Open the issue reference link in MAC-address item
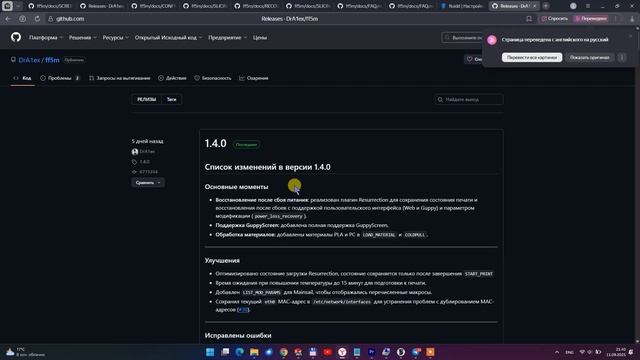 243,310
